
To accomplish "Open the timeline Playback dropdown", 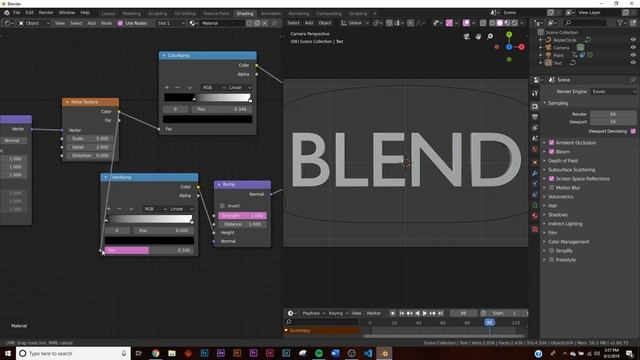I will pos(313,313).
